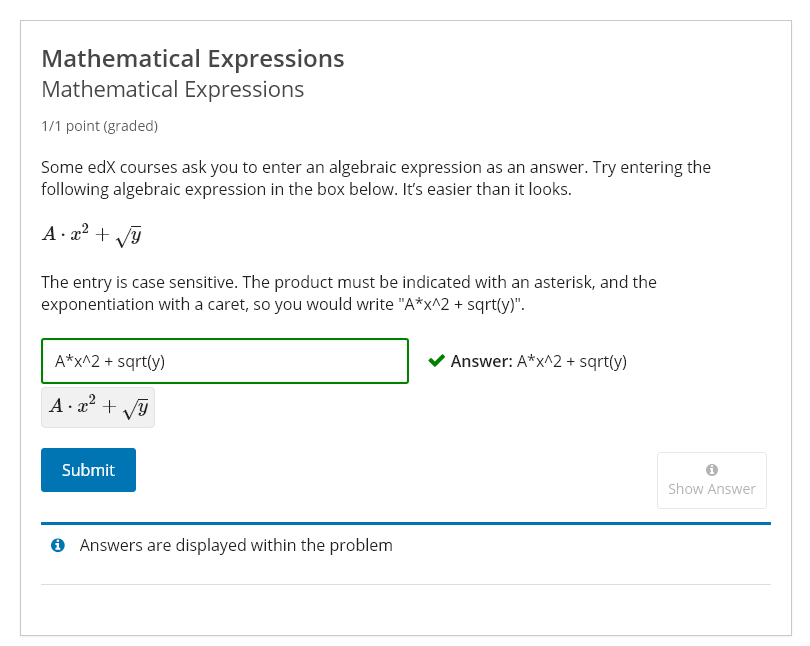Click the quoted example "A*x^2 + sqrt(y)" in instructions
The height and width of the screenshot is (646, 810).
(x=459, y=304)
